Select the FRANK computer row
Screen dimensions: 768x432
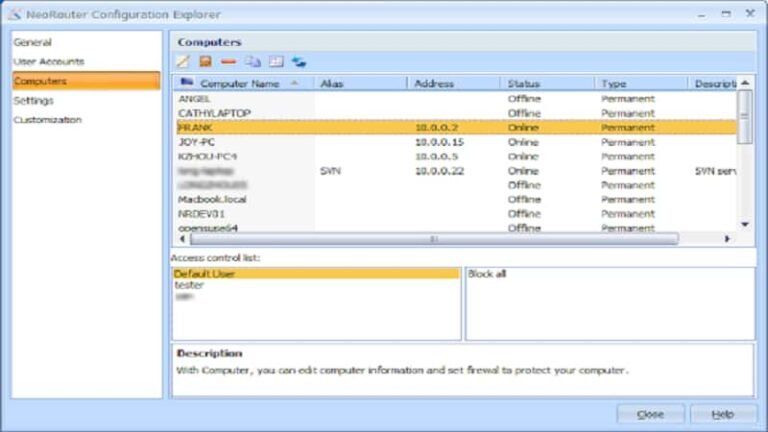456,127
